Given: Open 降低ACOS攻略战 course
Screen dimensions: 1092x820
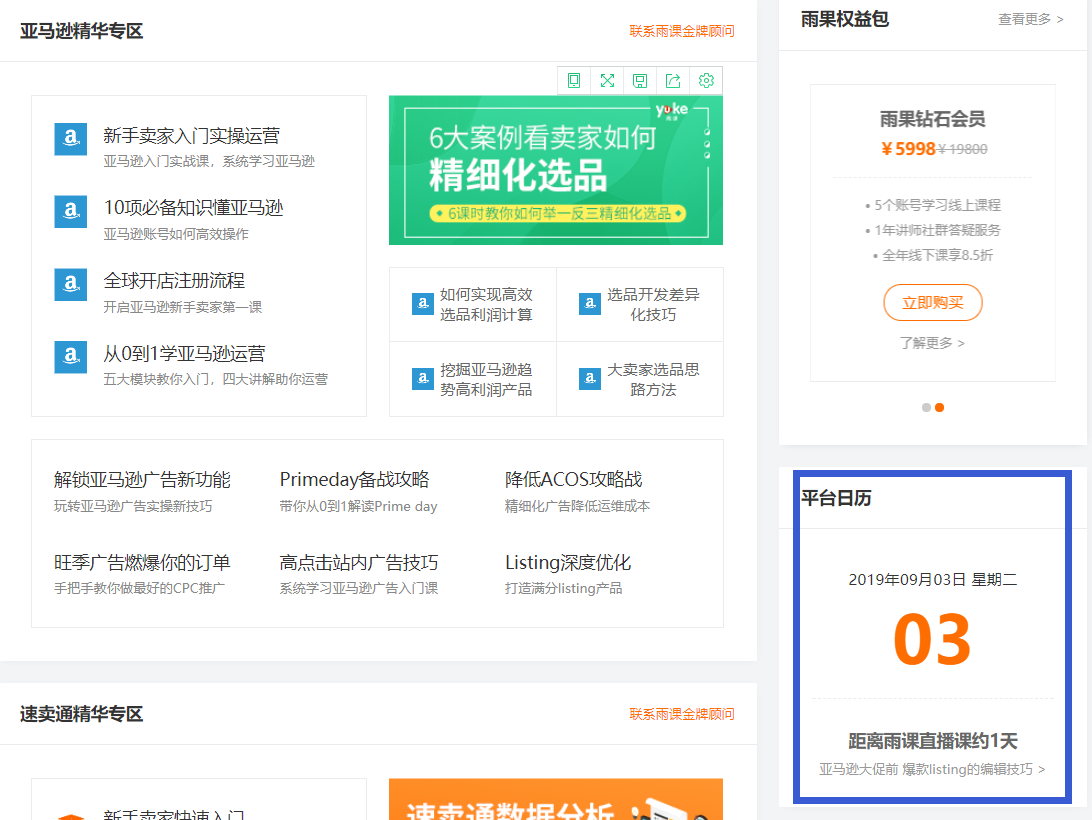Looking at the screenshot, I should coord(574,480).
